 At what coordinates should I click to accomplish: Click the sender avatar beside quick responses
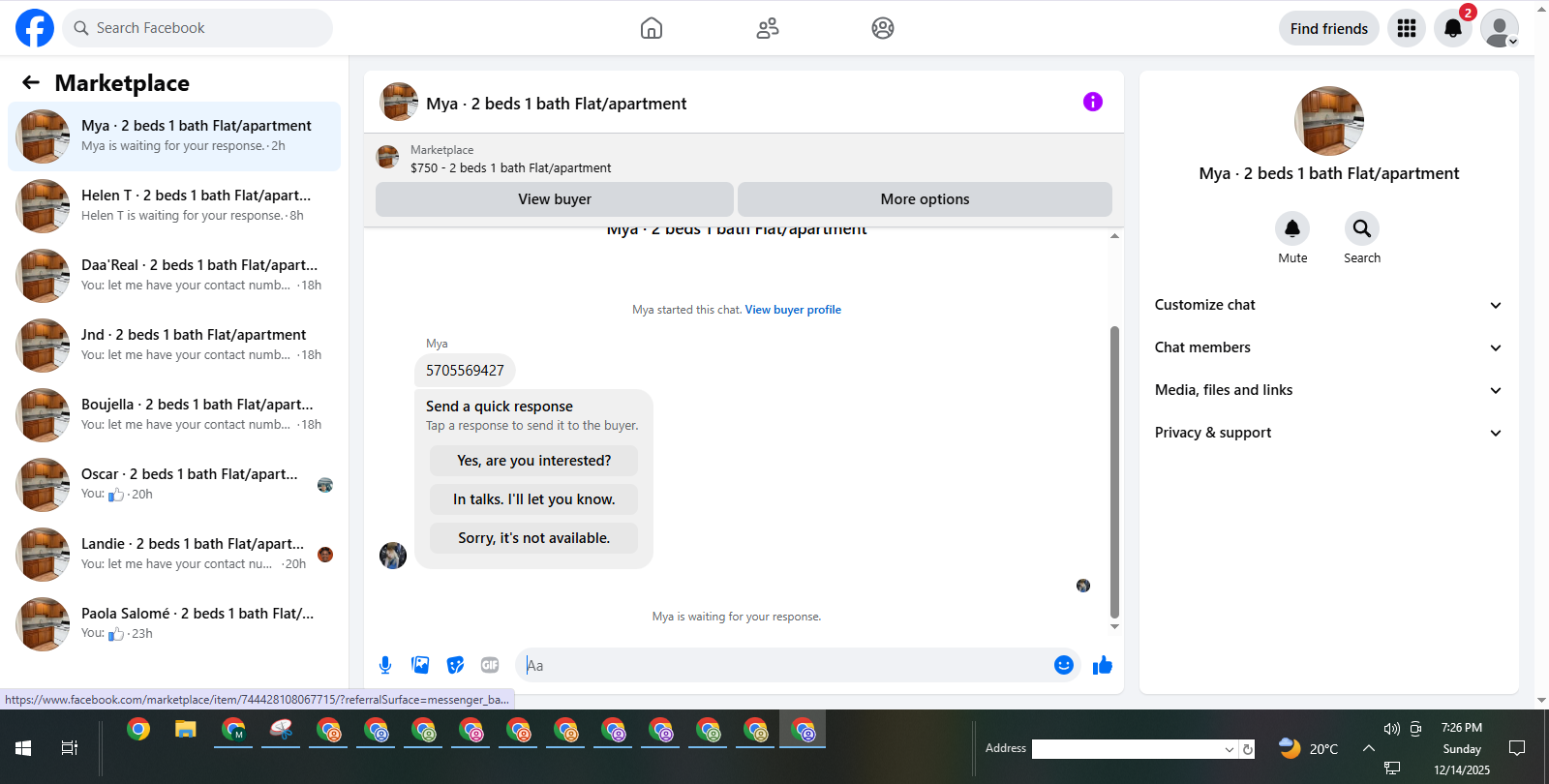393,556
